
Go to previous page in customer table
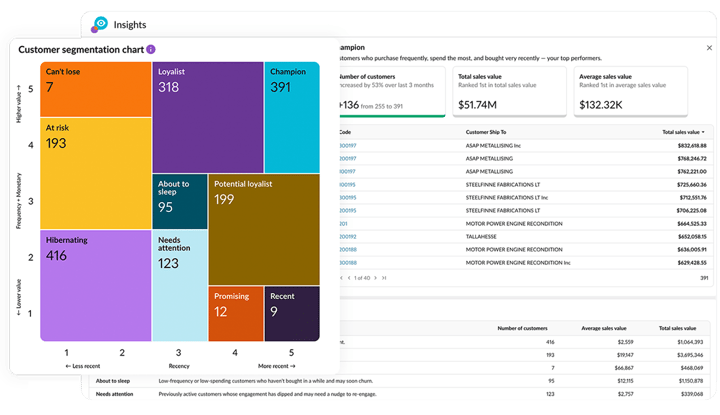[349, 278]
